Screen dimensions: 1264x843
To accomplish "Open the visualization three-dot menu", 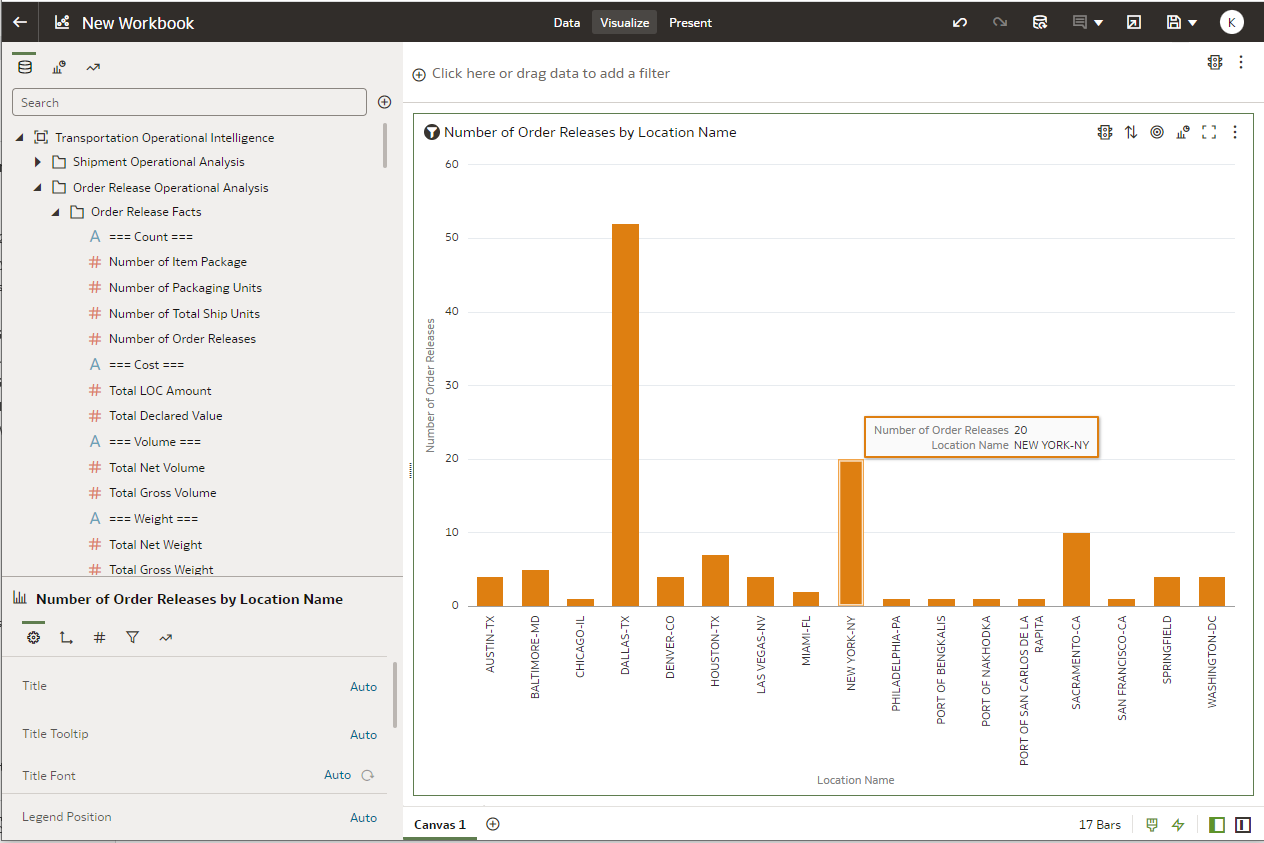I will pos(1235,132).
